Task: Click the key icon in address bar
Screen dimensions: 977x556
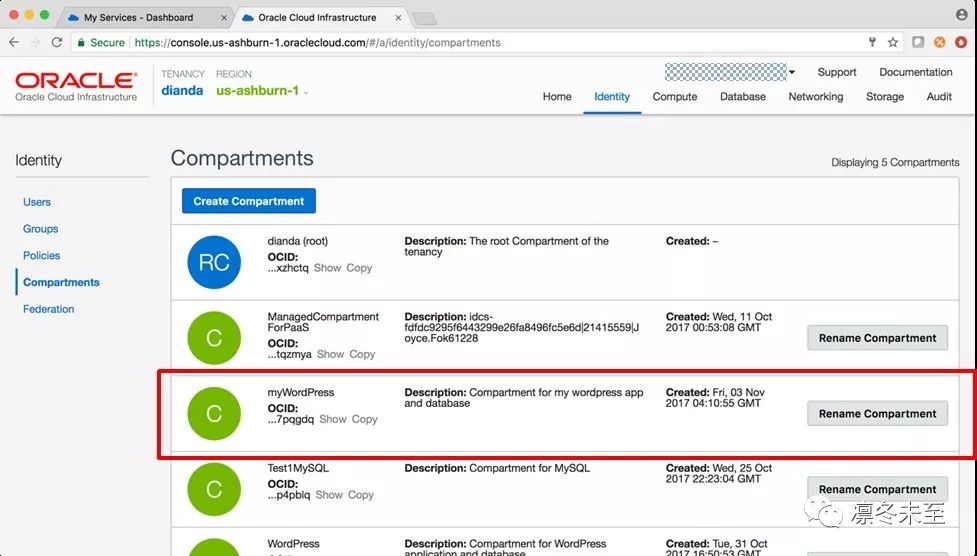Action: pyautogui.click(x=872, y=42)
